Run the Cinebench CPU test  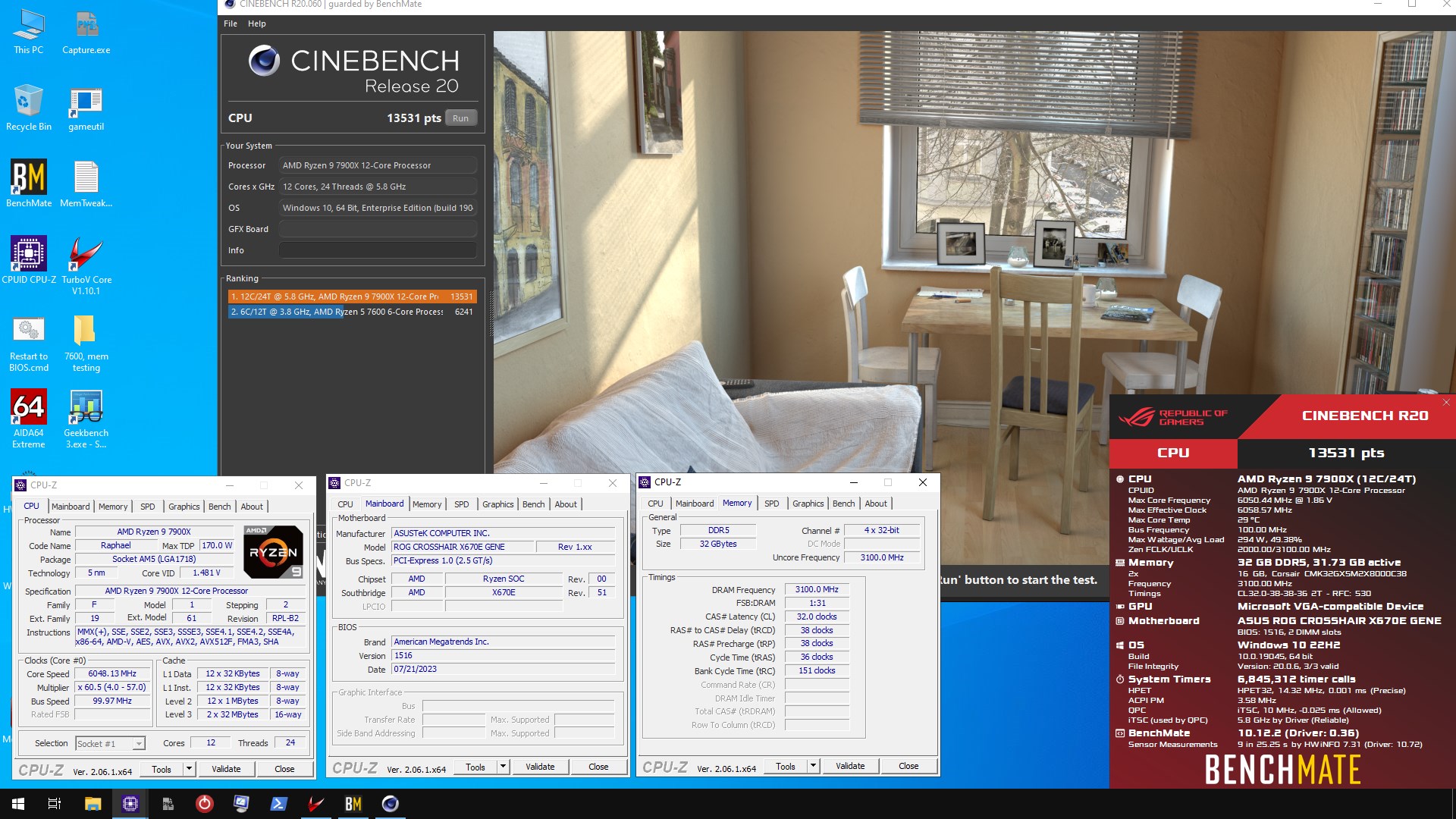[461, 118]
